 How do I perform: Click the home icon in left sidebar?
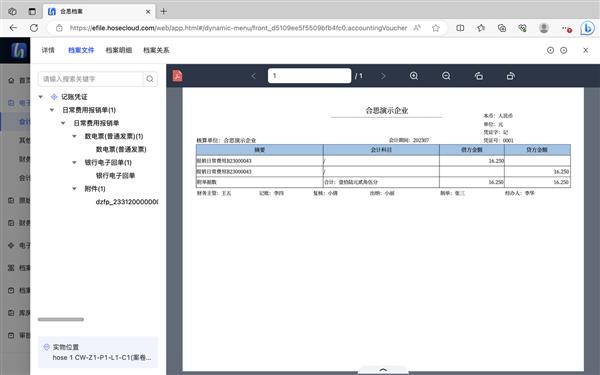coord(11,80)
